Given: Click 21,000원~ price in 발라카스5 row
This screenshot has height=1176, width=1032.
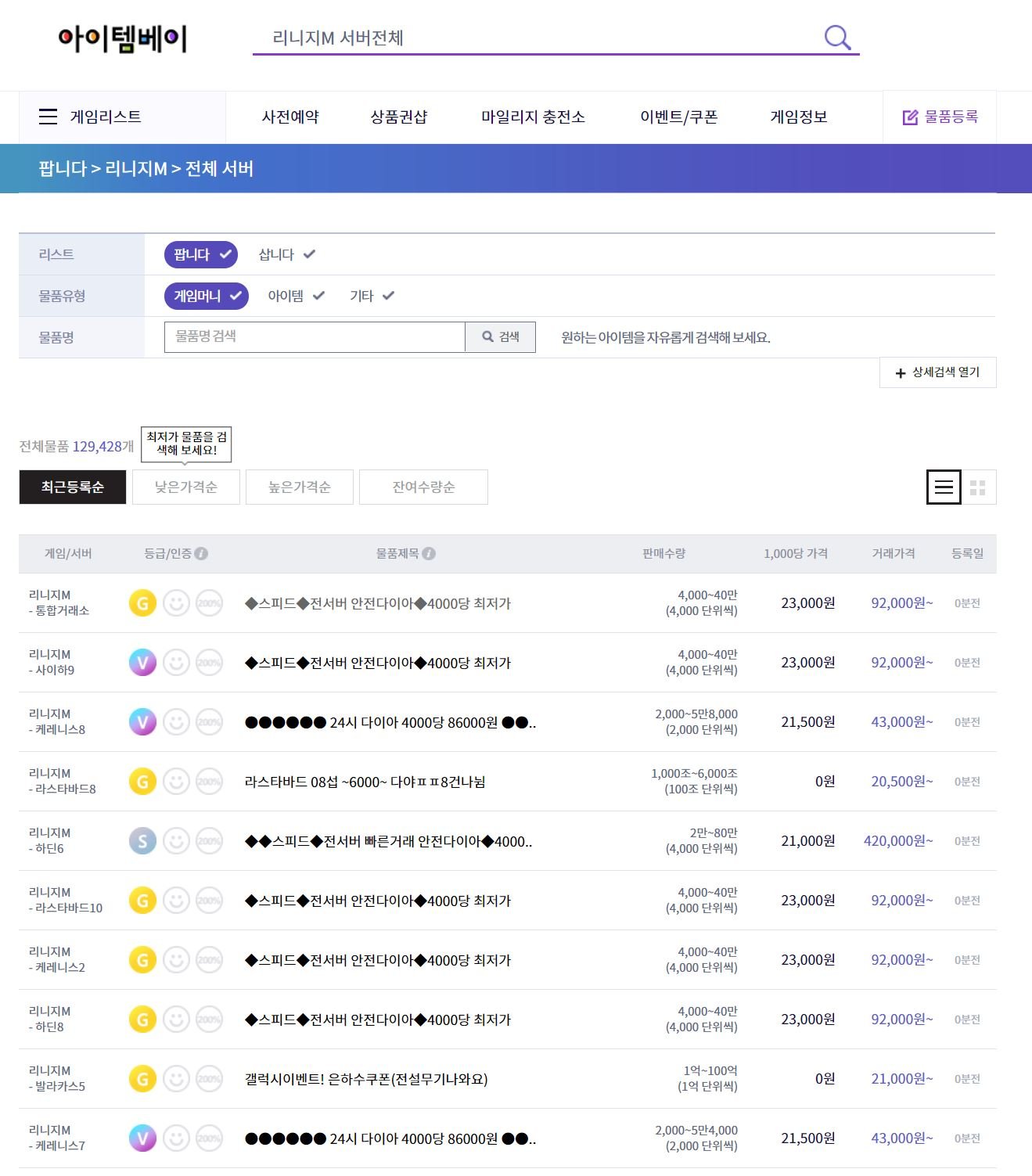Looking at the screenshot, I should click(902, 1079).
